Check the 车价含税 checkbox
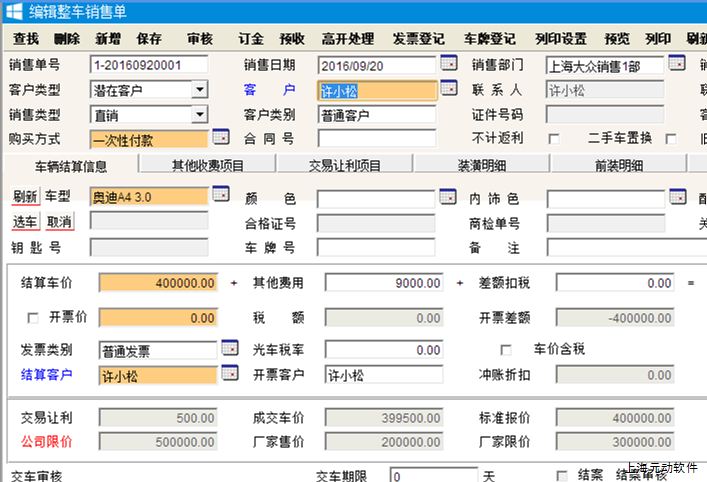The image size is (707, 482). (x=506, y=350)
